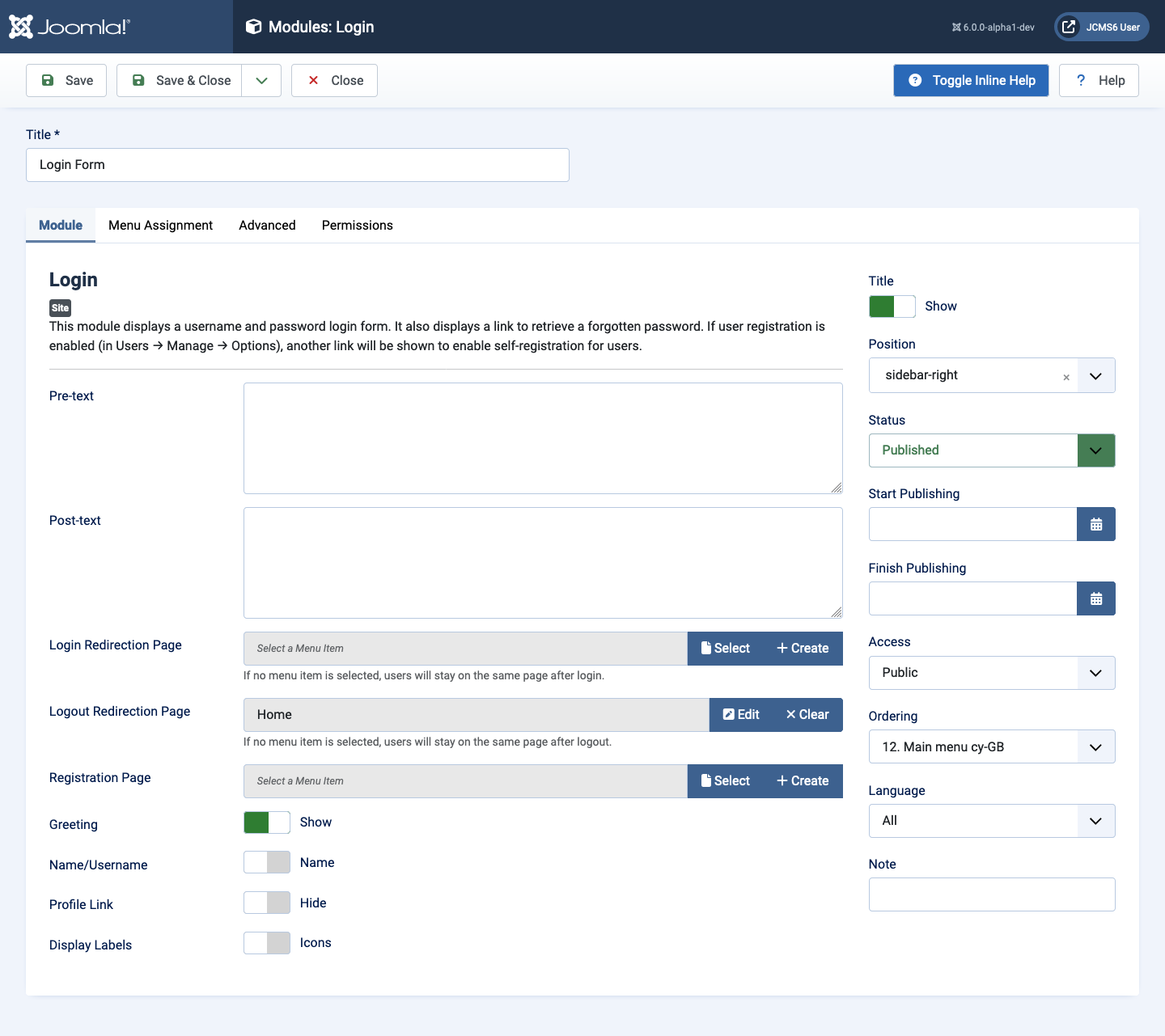Click the Login Redirection Select a Menu Item field
Image resolution: width=1165 pixels, height=1036 pixels.
tap(465, 649)
